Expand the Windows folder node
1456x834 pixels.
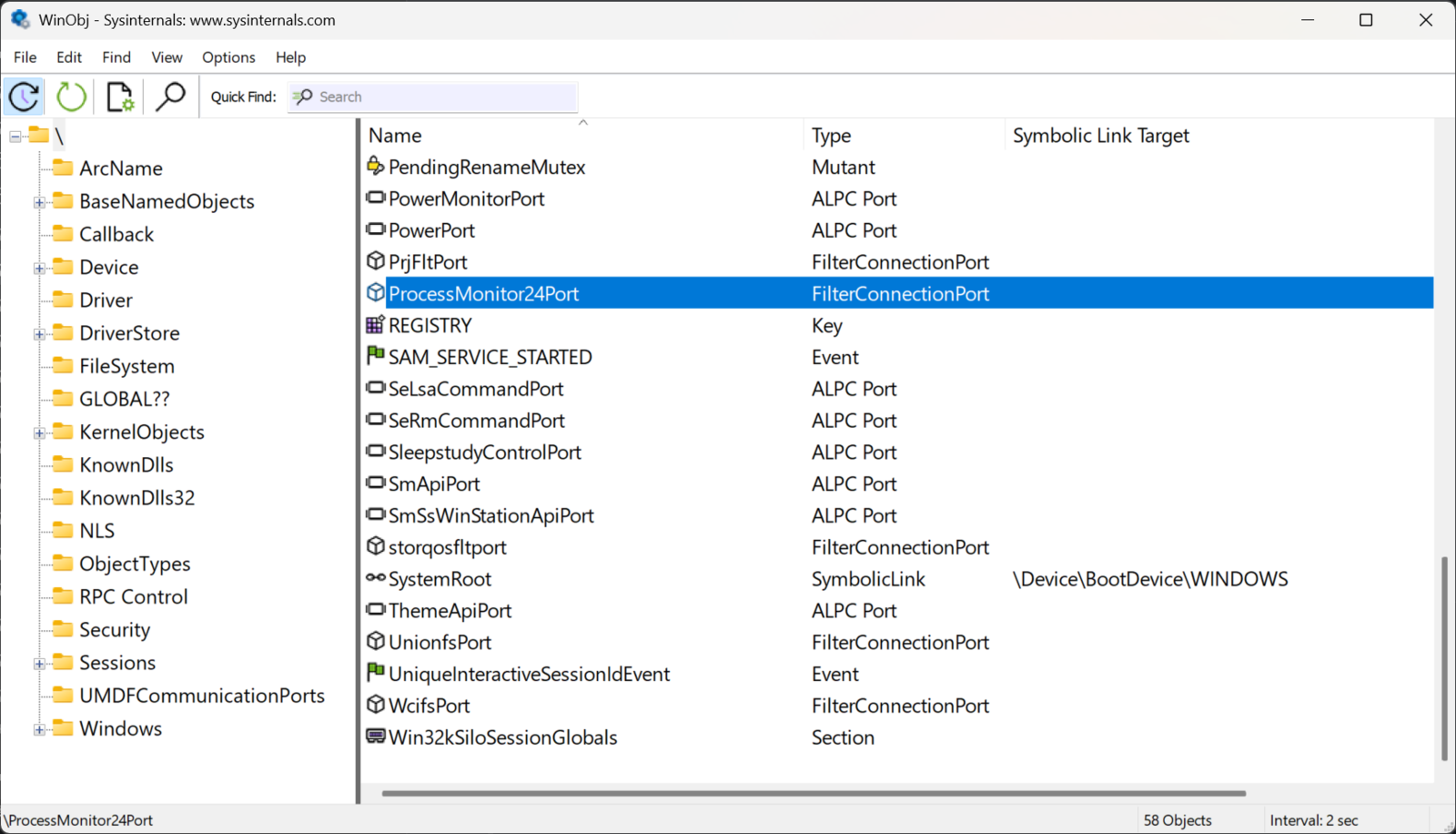pyautogui.click(x=39, y=729)
